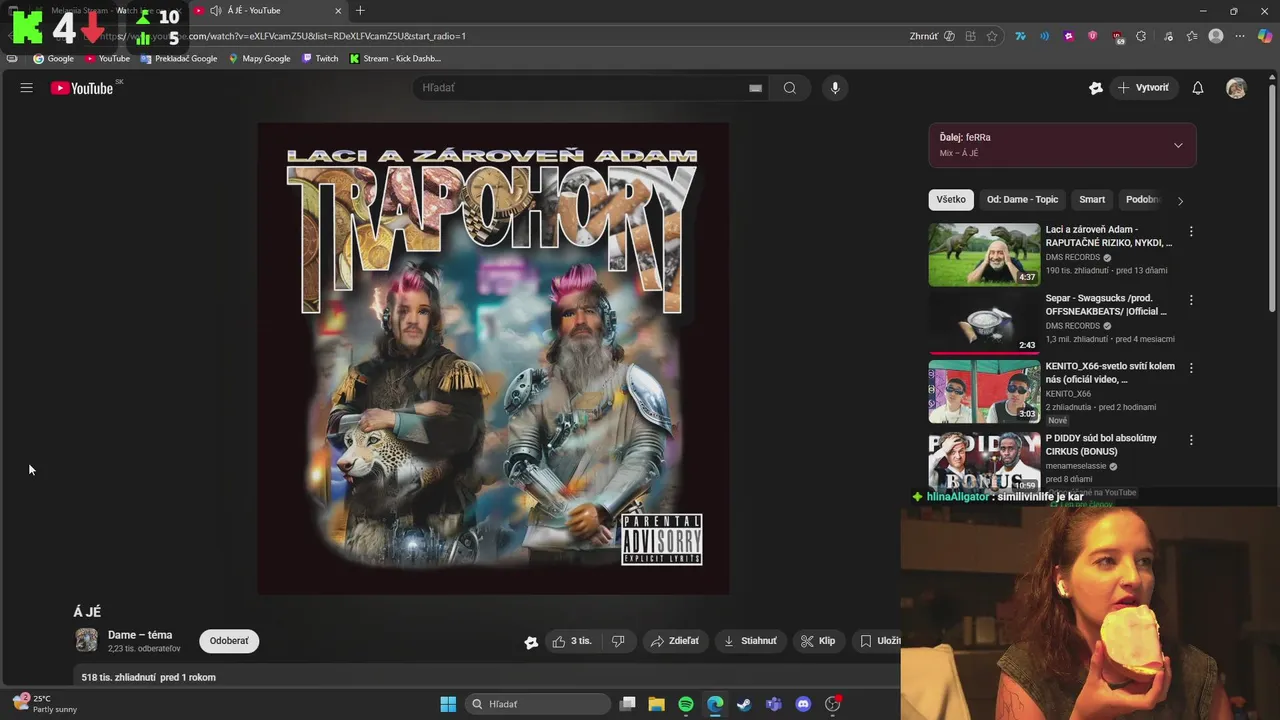Open the browser extensions puzzle icon

coord(1141,36)
